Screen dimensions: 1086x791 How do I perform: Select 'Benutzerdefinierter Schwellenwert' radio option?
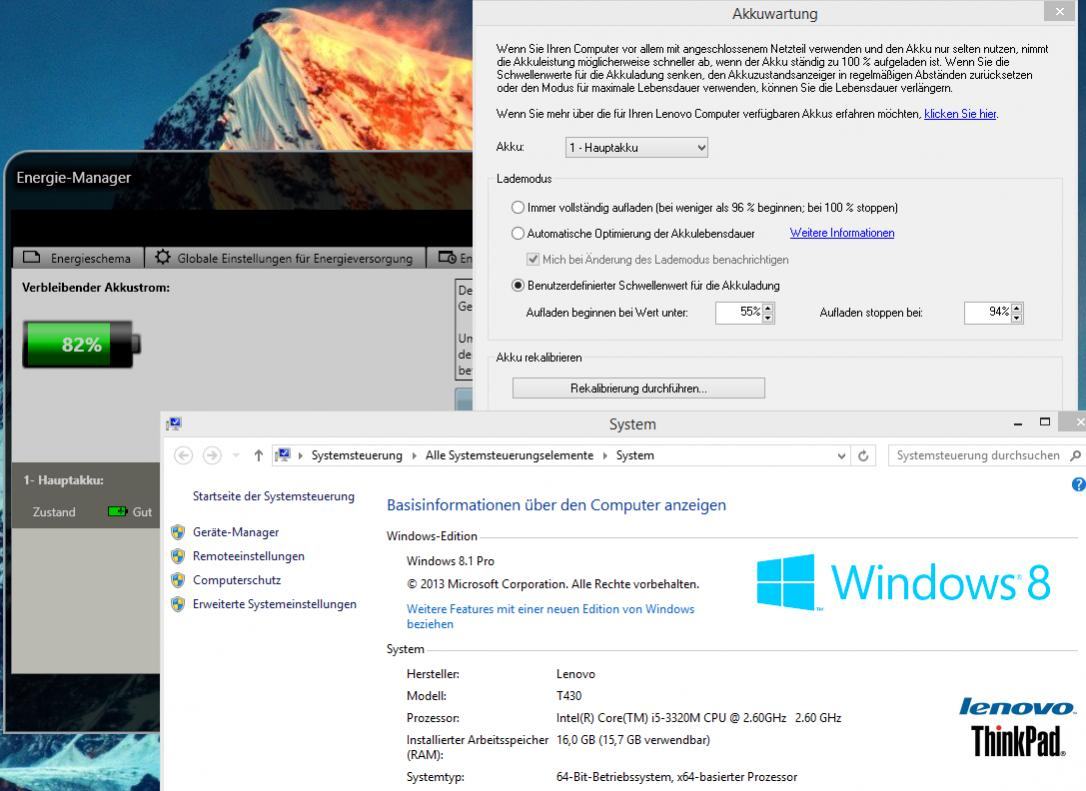tap(517, 285)
